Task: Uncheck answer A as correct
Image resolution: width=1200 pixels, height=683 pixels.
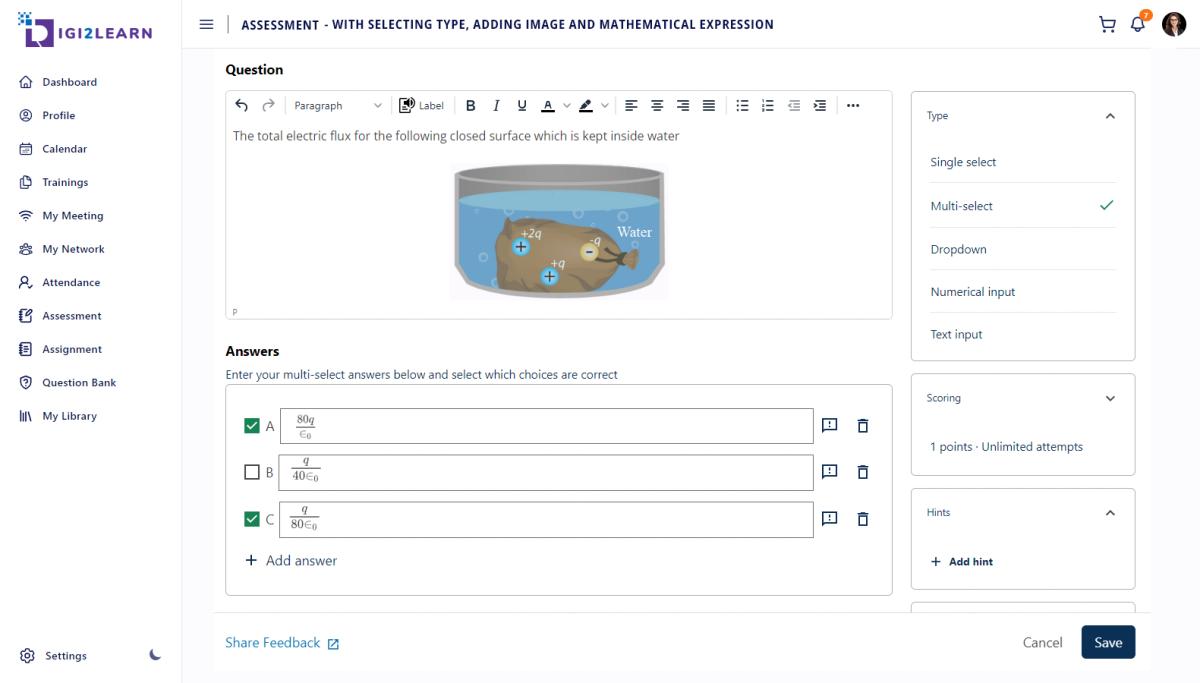Action: coord(252,426)
